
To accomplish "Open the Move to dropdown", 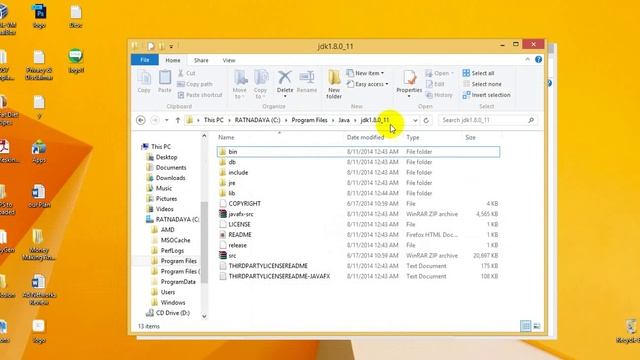I will (240, 84).
